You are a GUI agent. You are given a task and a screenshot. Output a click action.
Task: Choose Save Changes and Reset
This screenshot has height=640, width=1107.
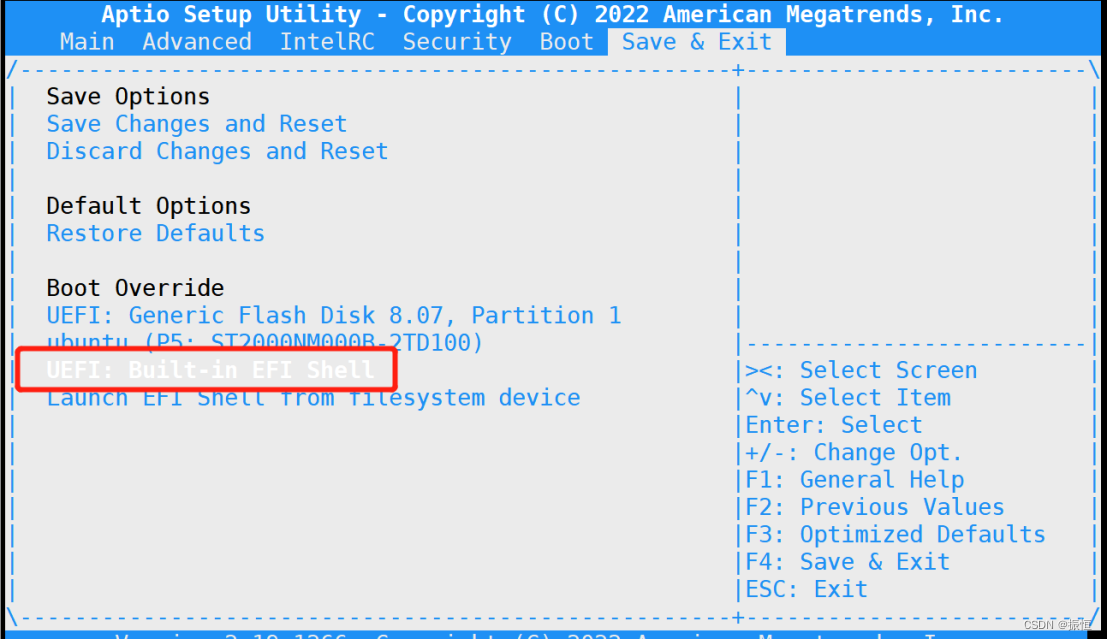197,124
